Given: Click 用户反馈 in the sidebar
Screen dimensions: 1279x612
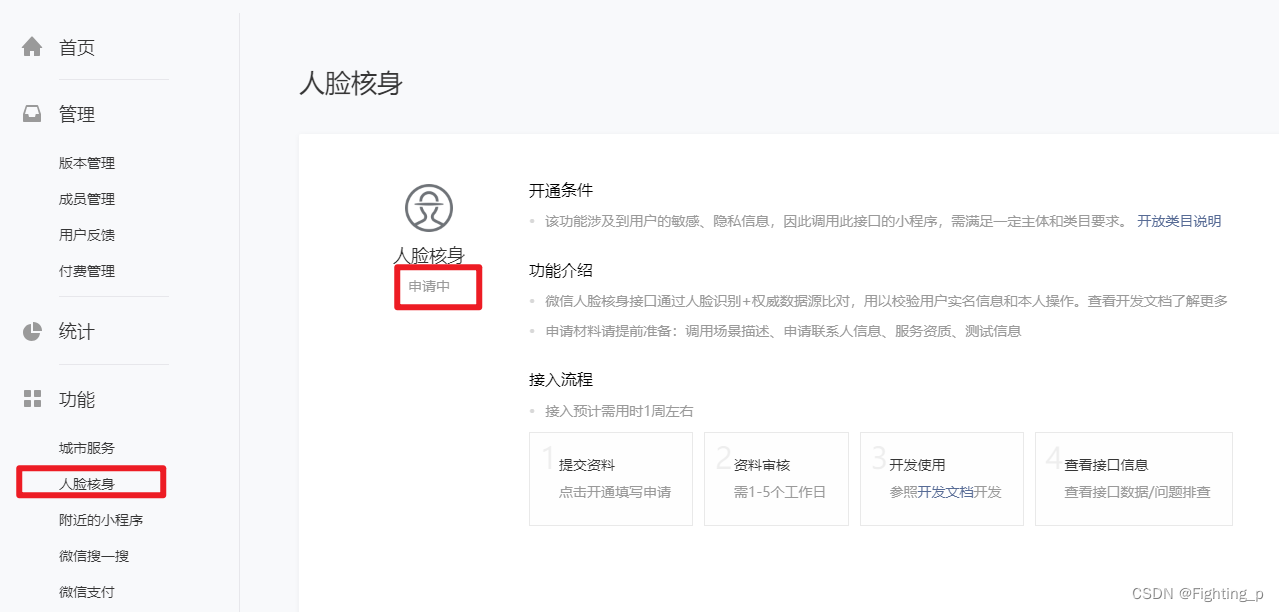Looking at the screenshot, I should click(x=86, y=234).
